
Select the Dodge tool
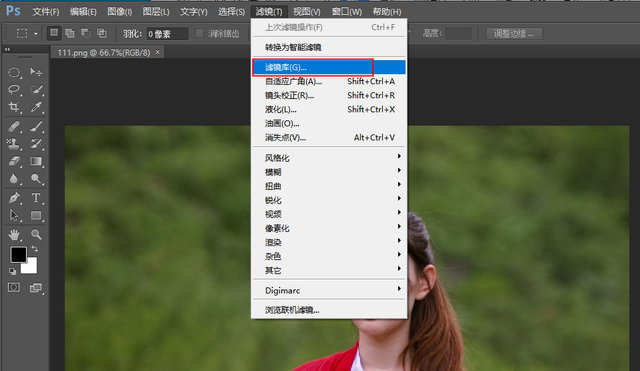tap(36, 179)
